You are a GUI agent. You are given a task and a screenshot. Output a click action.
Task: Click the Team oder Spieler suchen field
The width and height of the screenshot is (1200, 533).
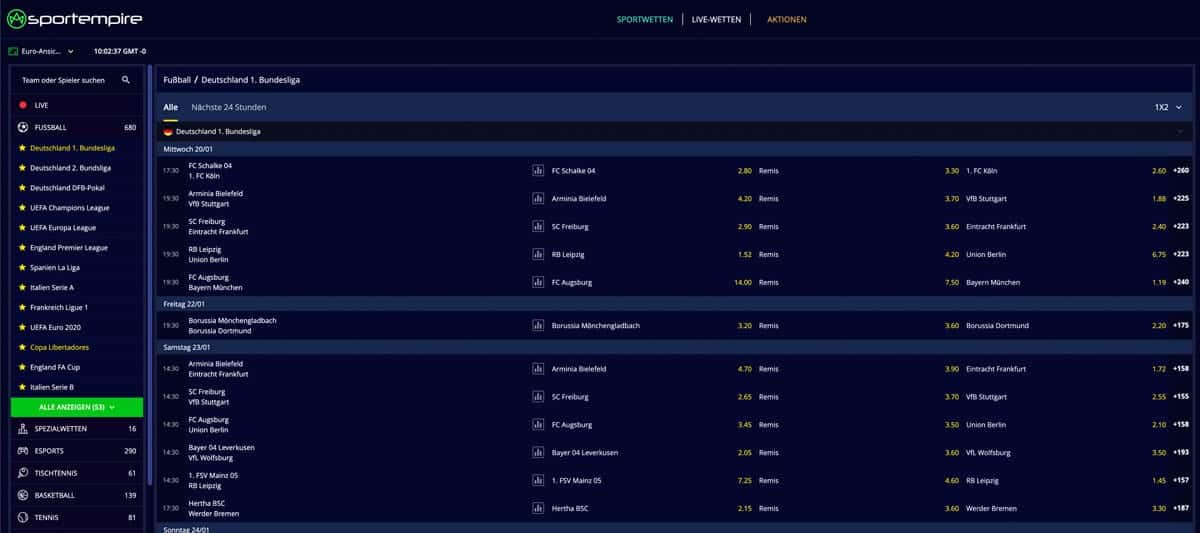click(66, 79)
